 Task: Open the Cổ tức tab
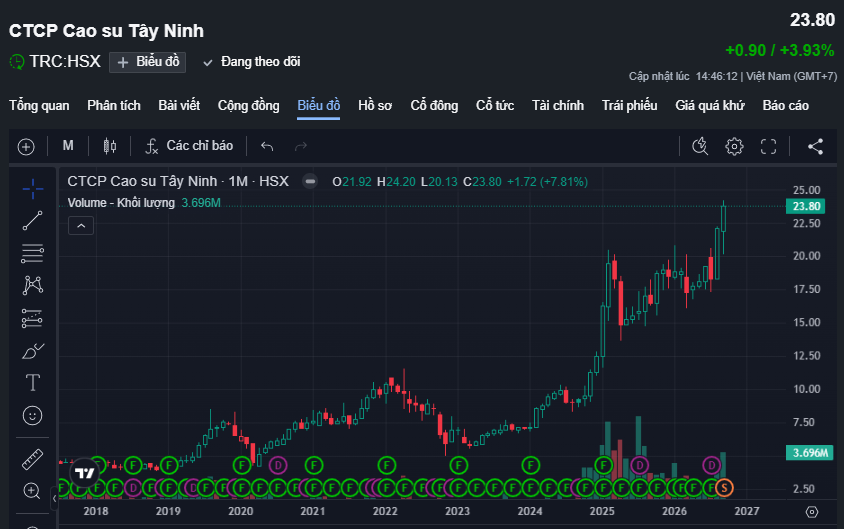[x=495, y=105]
